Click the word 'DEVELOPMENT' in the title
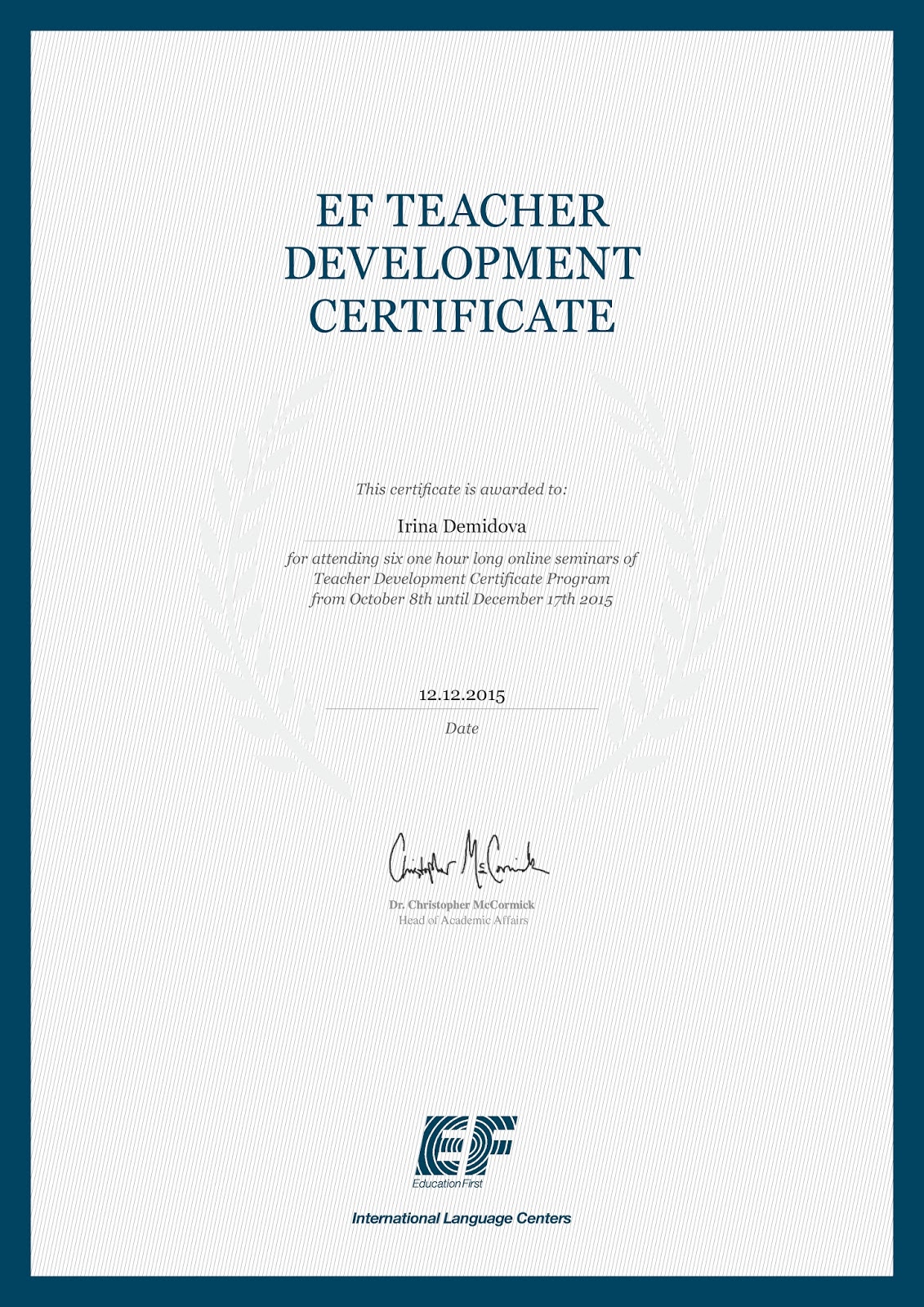The image size is (924, 1307). click(x=462, y=264)
